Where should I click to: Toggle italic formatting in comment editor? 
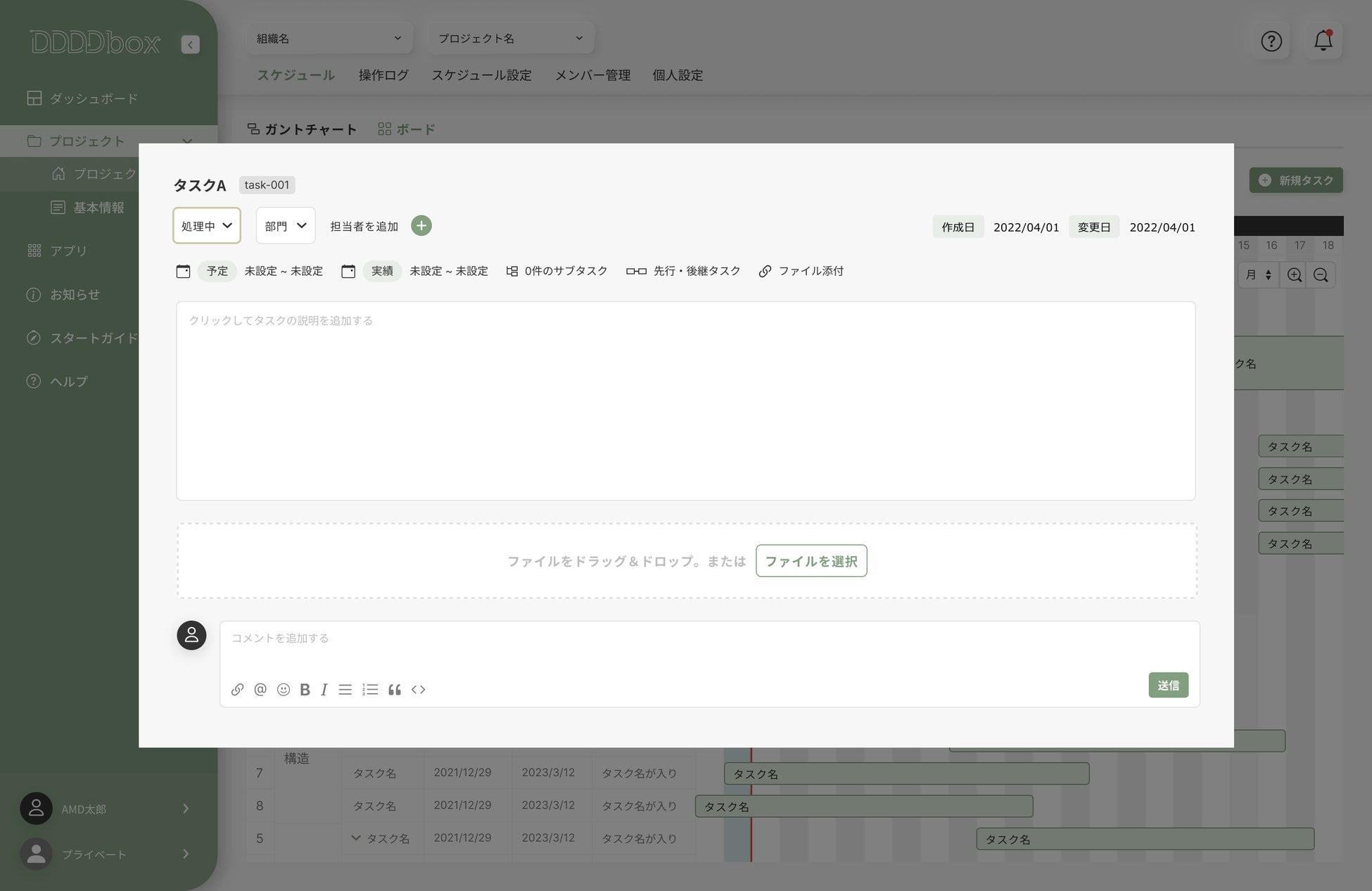(x=324, y=690)
